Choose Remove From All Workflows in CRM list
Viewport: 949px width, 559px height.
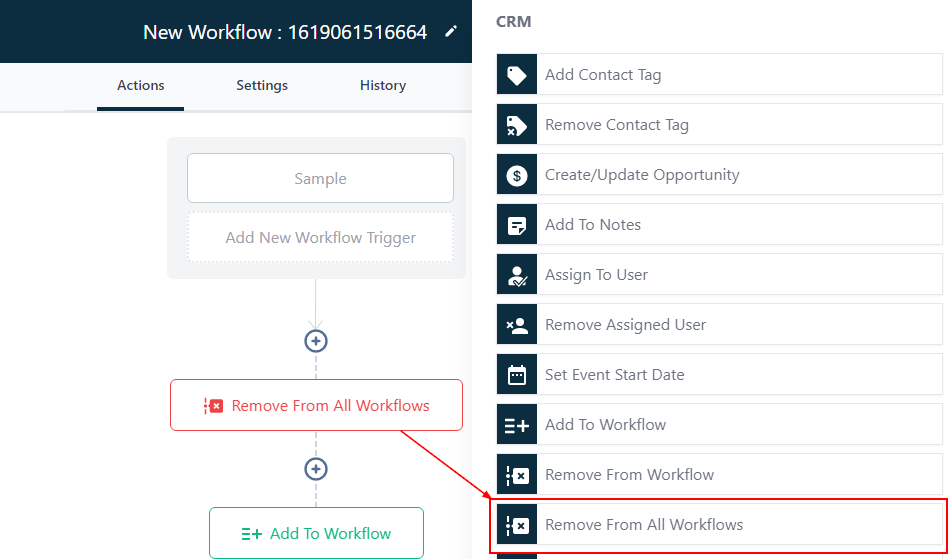(x=717, y=525)
